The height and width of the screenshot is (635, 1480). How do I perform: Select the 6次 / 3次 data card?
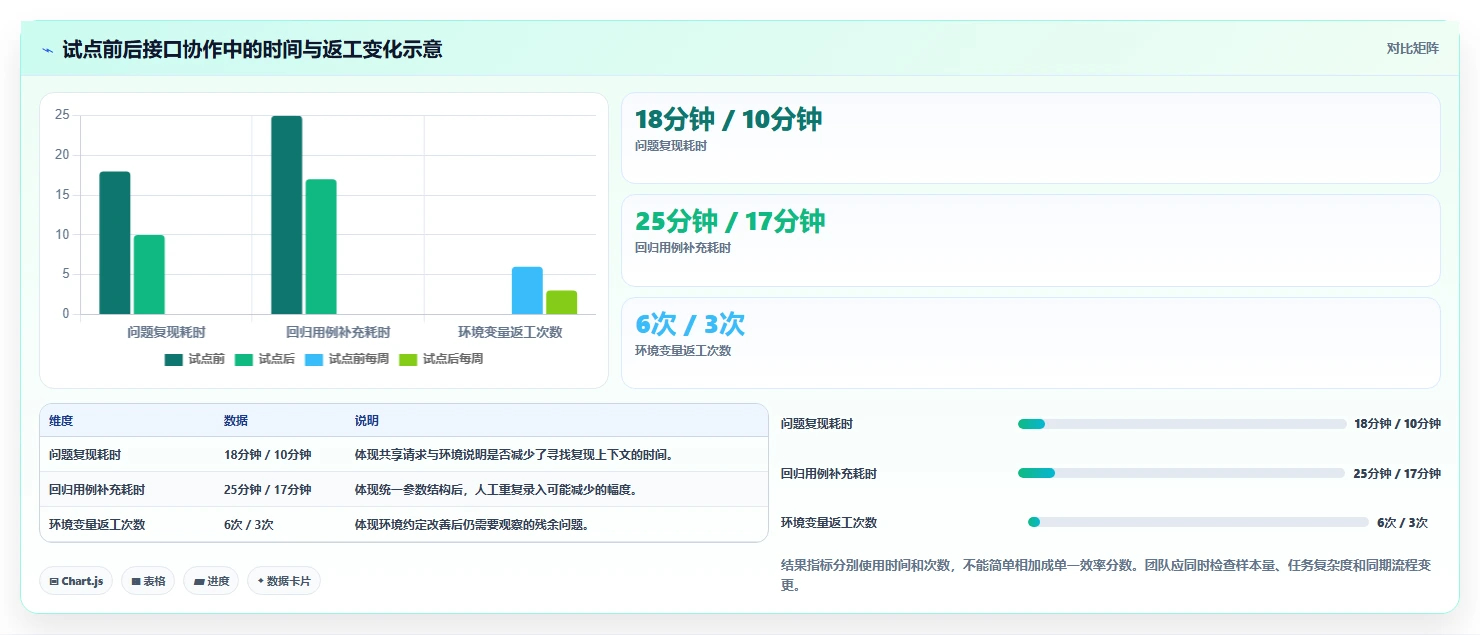1031,343
